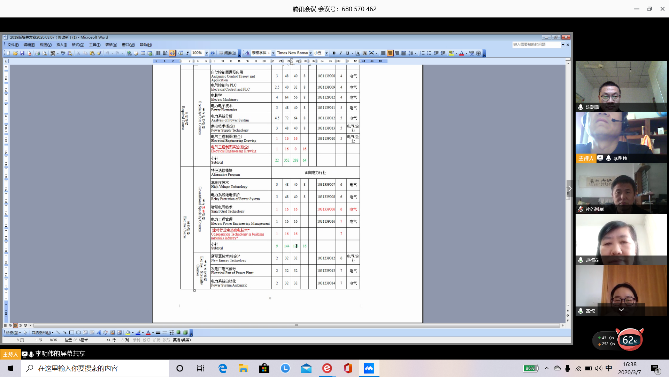Select the top participant video thumbnail
This screenshot has height=377, width=669.
click(621, 86)
